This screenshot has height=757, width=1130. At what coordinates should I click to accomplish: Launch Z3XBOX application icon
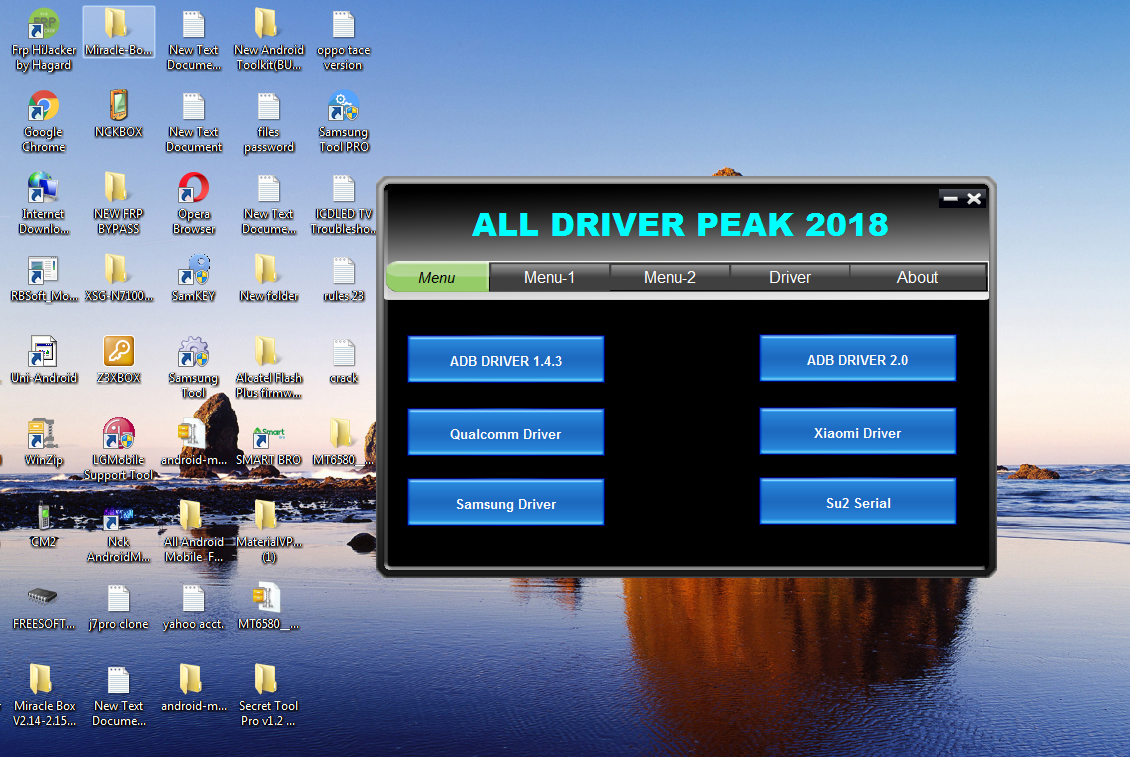tap(118, 360)
